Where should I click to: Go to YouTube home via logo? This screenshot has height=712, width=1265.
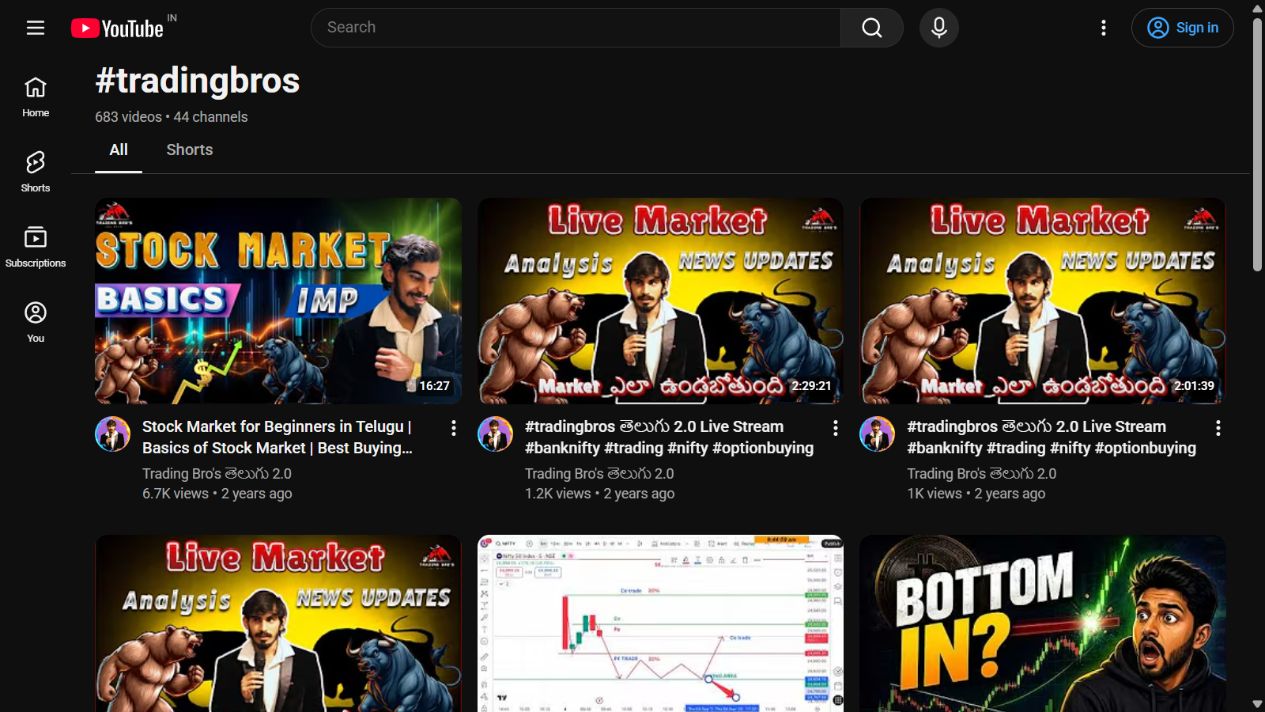click(117, 28)
